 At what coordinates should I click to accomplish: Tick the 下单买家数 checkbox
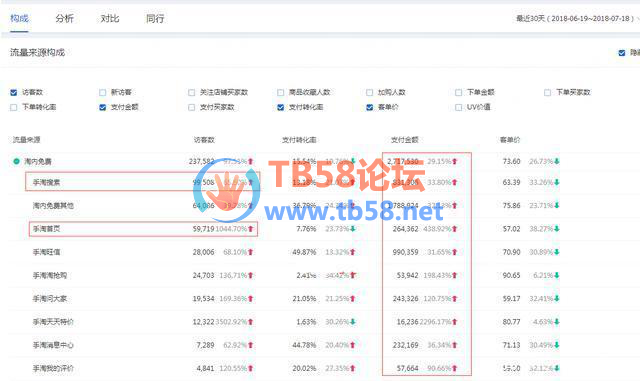click(547, 92)
